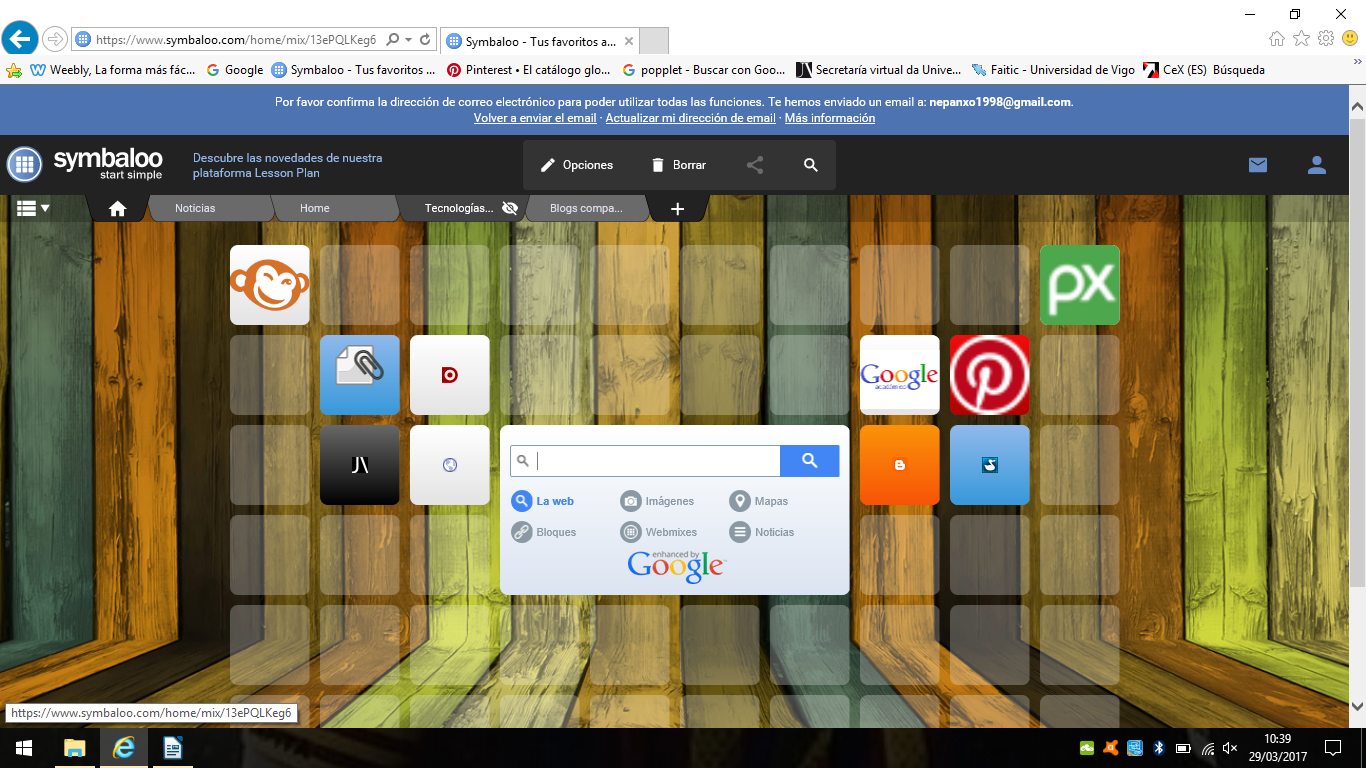
Task: Open the browser home icon
Action: tap(1277, 39)
